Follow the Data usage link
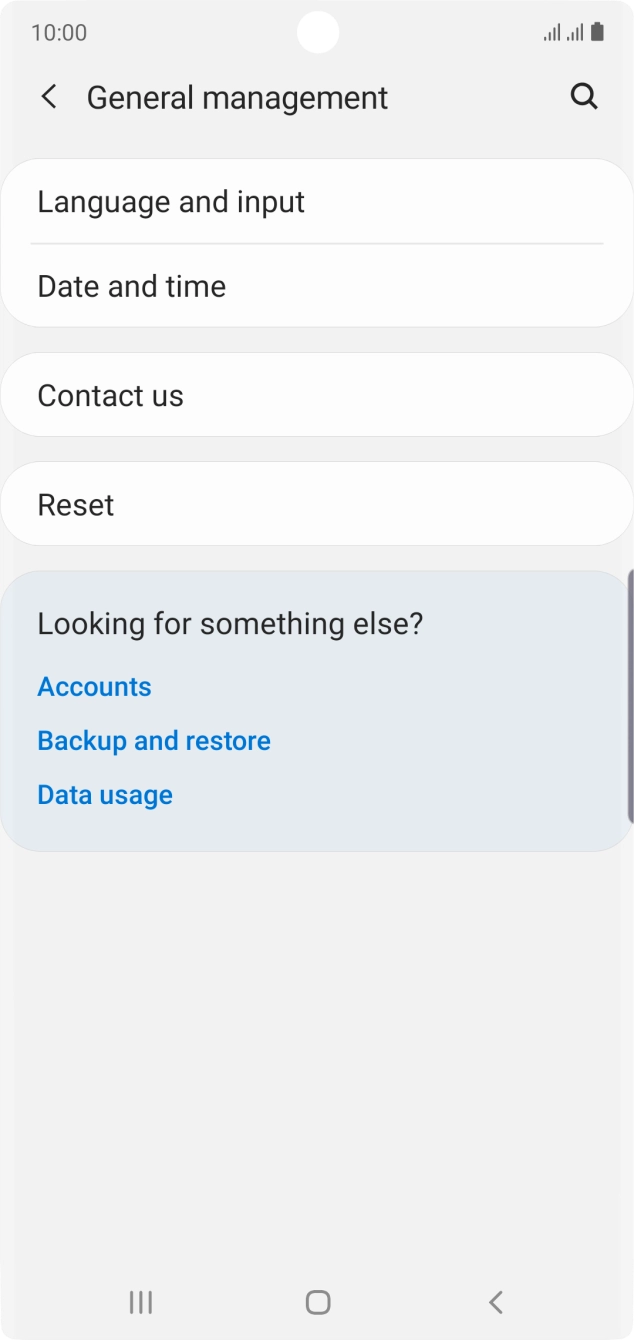 (x=105, y=795)
